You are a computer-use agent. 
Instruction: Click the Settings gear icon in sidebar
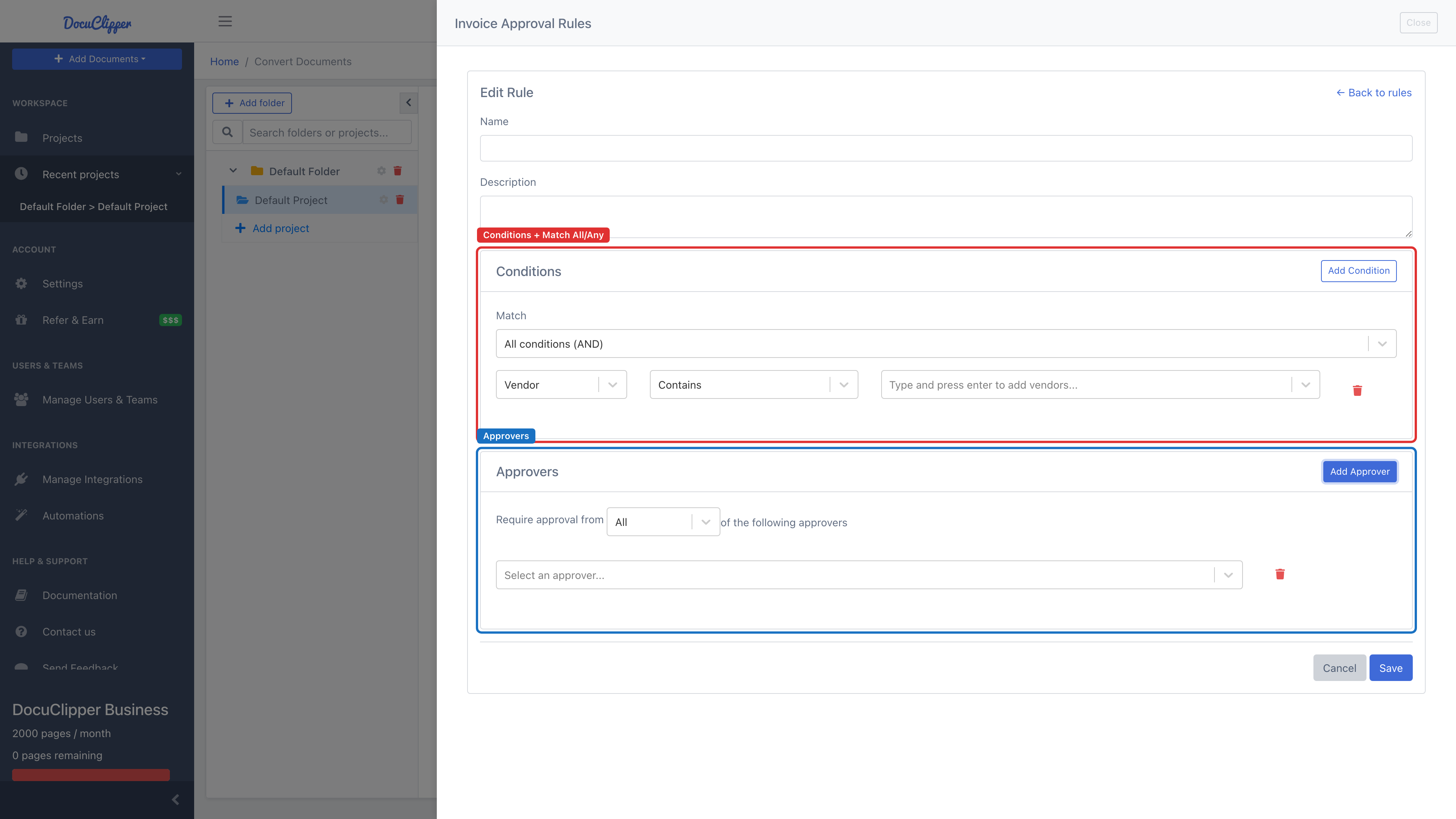[21, 283]
